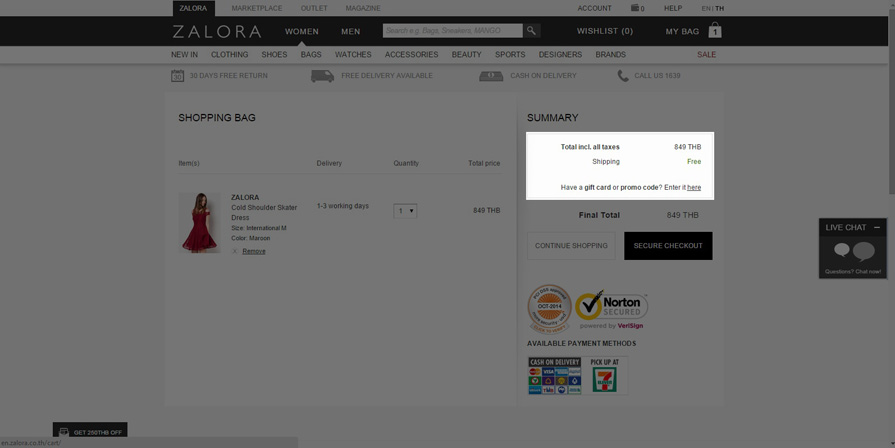The height and width of the screenshot is (448, 895).
Task: Click the My Bag text link
Action: click(x=682, y=31)
